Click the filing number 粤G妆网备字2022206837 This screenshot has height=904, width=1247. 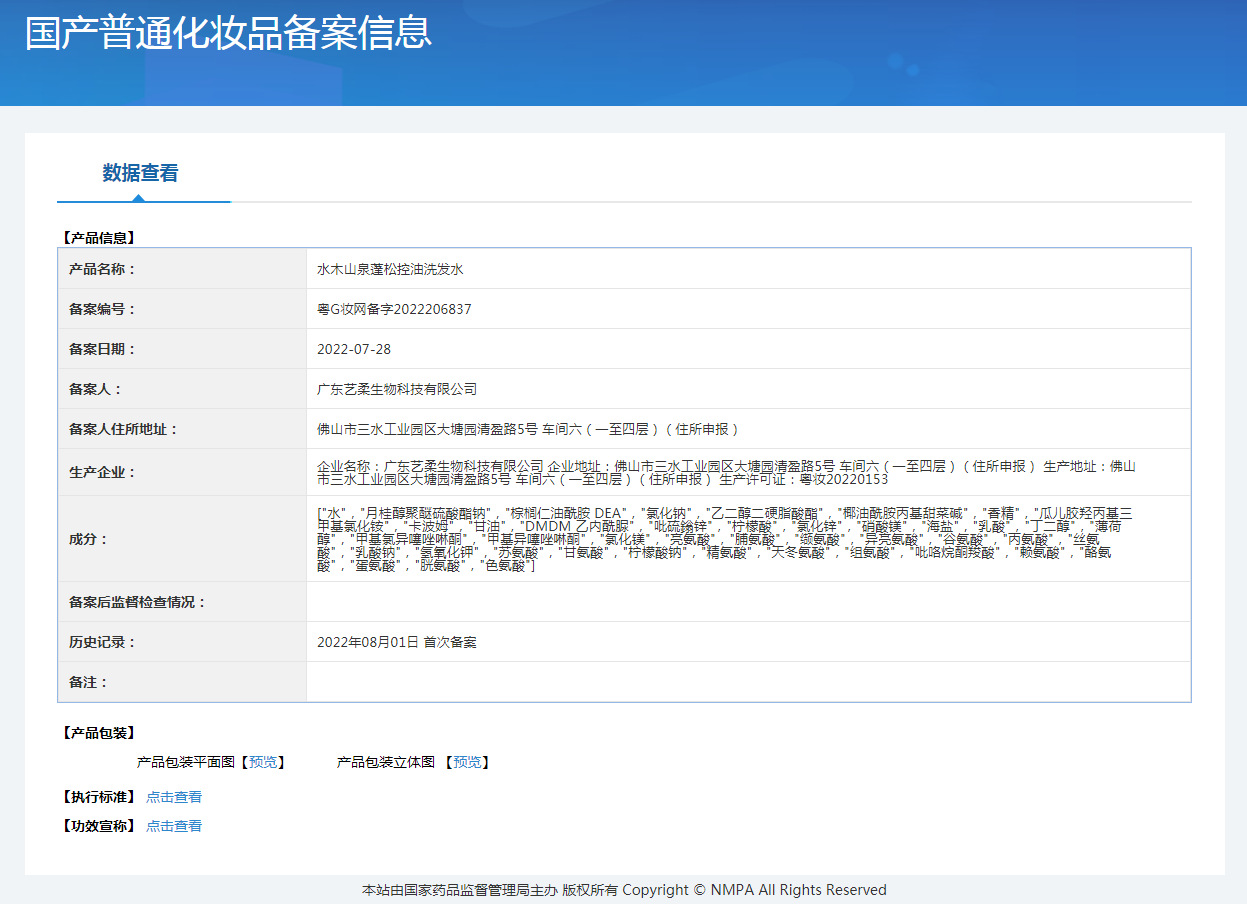pos(394,309)
